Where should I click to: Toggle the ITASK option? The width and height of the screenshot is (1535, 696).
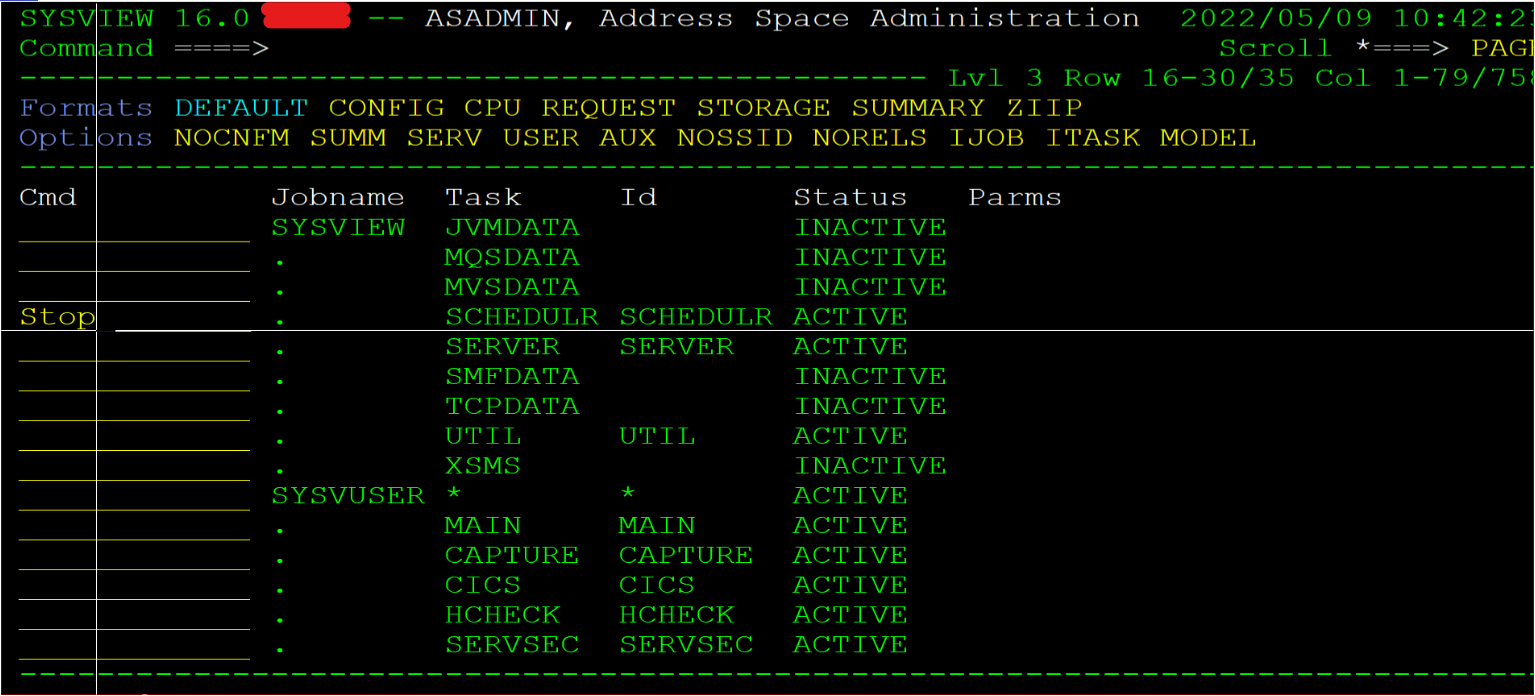click(x=1092, y=137)
